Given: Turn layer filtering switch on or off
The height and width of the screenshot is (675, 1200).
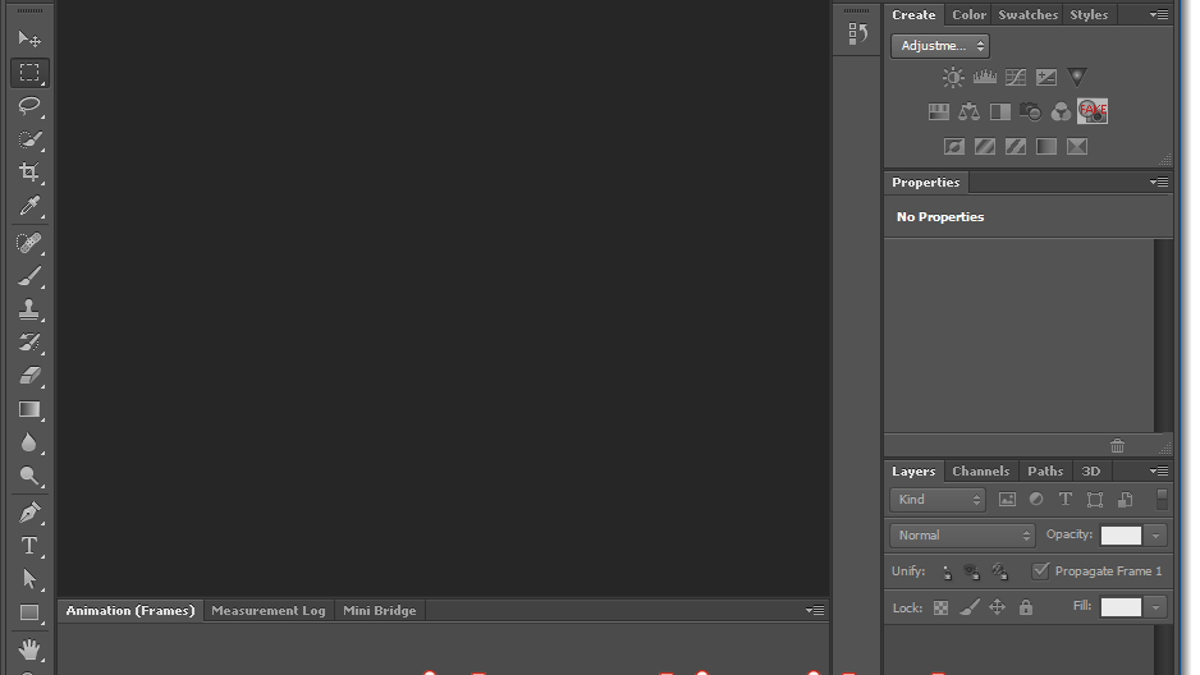Looking at the screenshot, I should [1162, 499].
